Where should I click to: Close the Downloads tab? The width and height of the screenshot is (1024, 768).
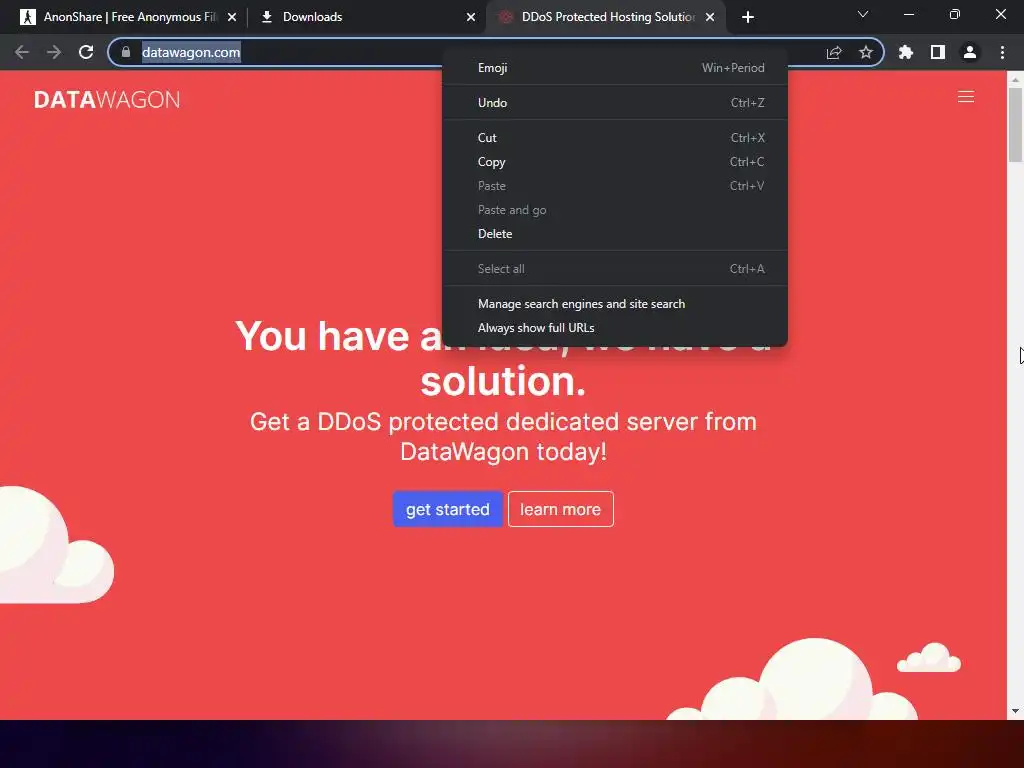click(471, 17)
